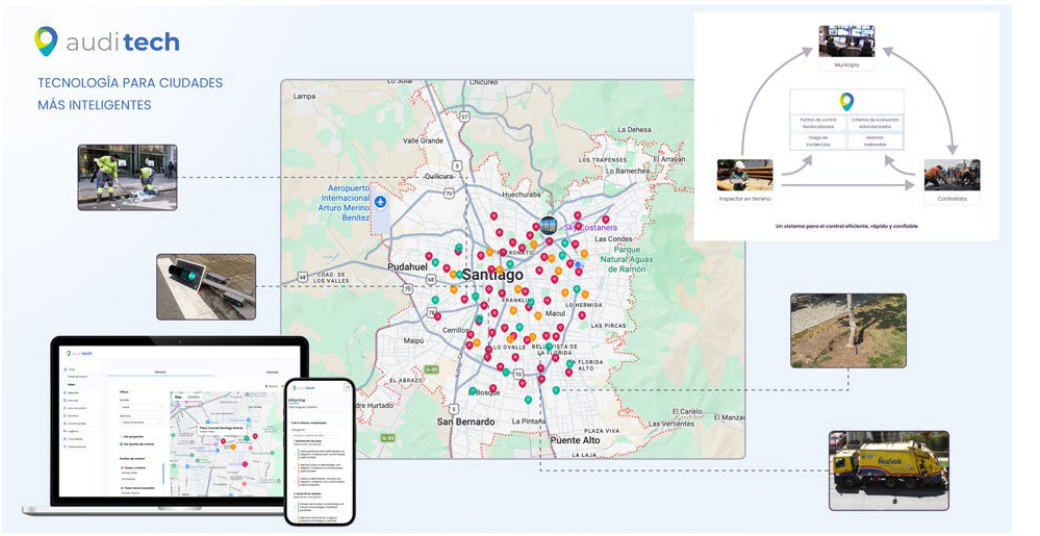Switch to Satellite tab in laptop map
Viewport: 1040px width, 536px height.
coord(193,397)
